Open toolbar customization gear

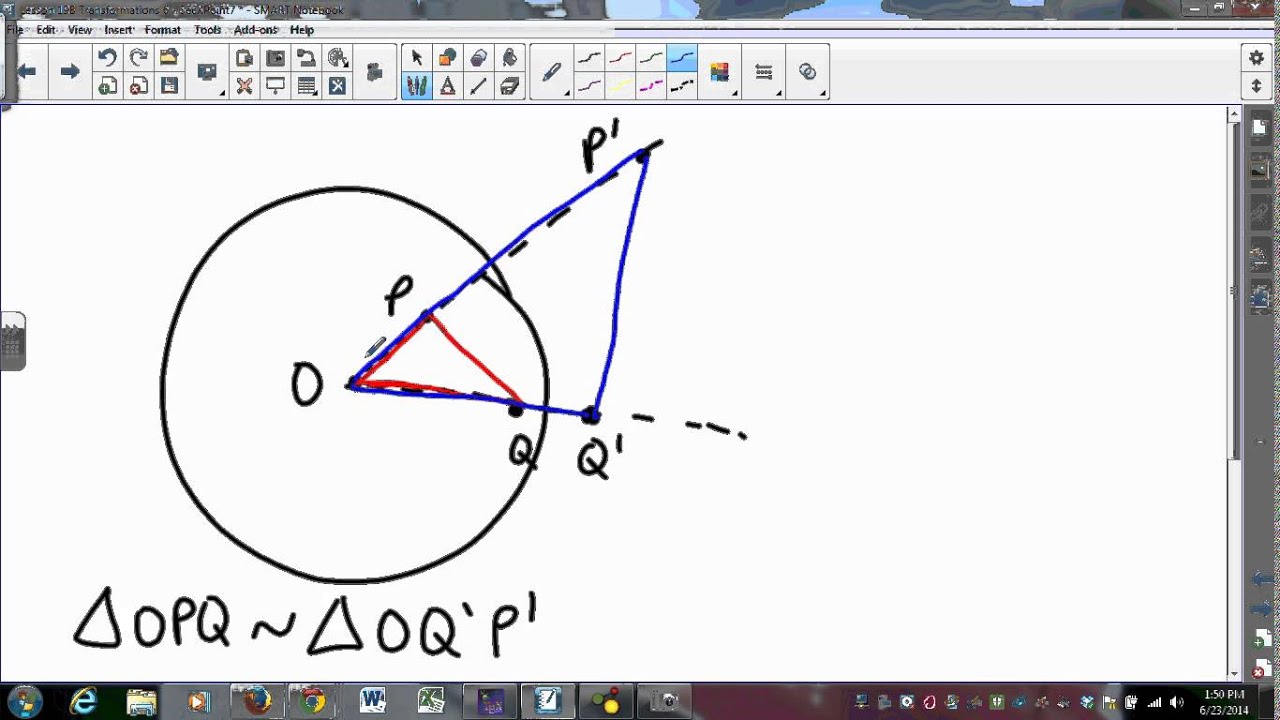(1257, 58)
